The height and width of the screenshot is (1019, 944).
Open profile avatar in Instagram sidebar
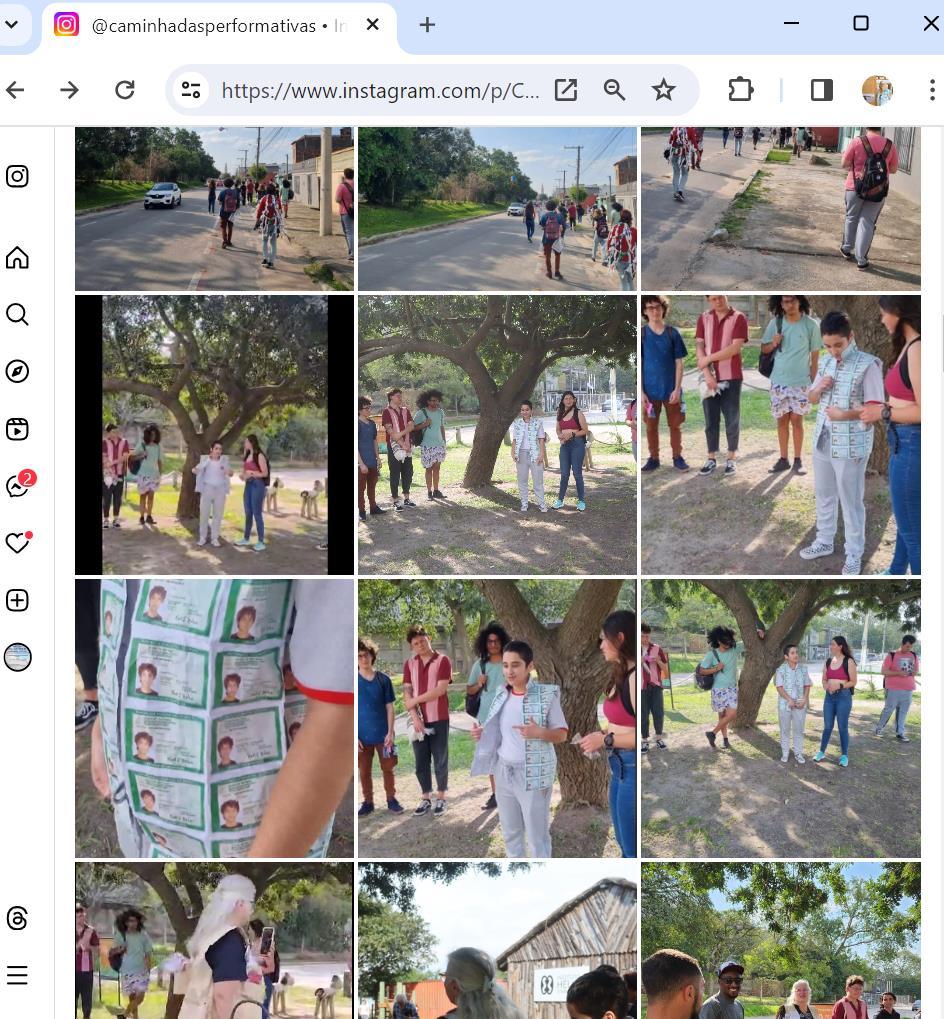(18, 657)
